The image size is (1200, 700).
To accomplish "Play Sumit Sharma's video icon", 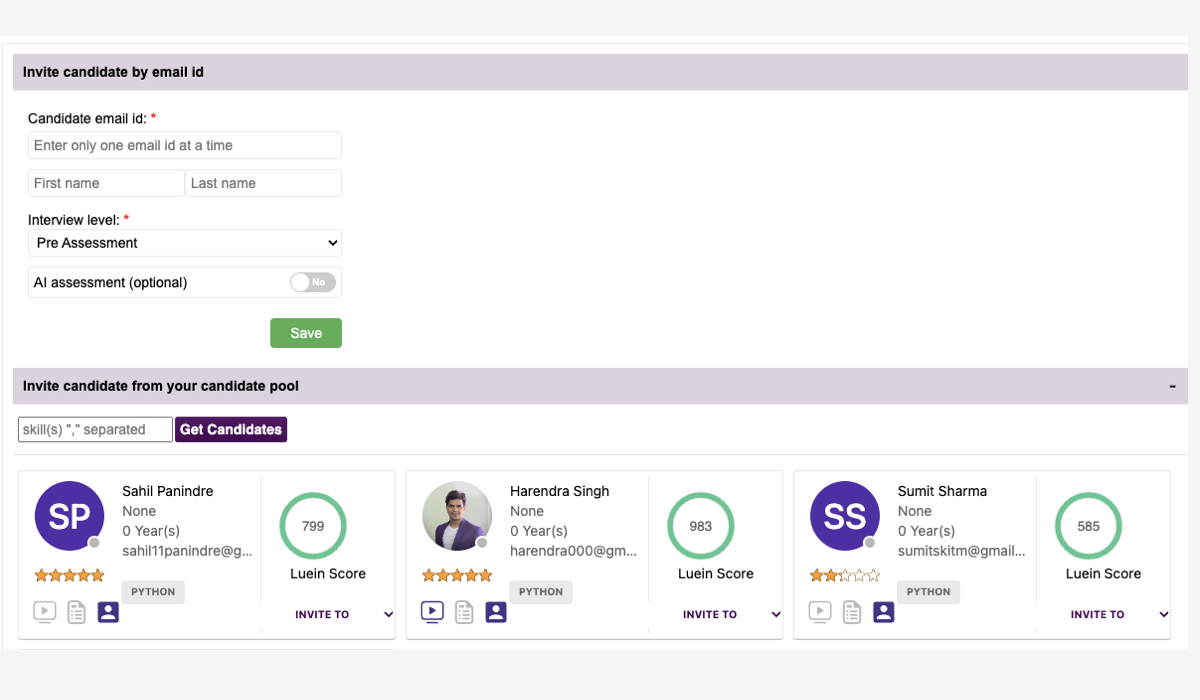I will (820, 612).
